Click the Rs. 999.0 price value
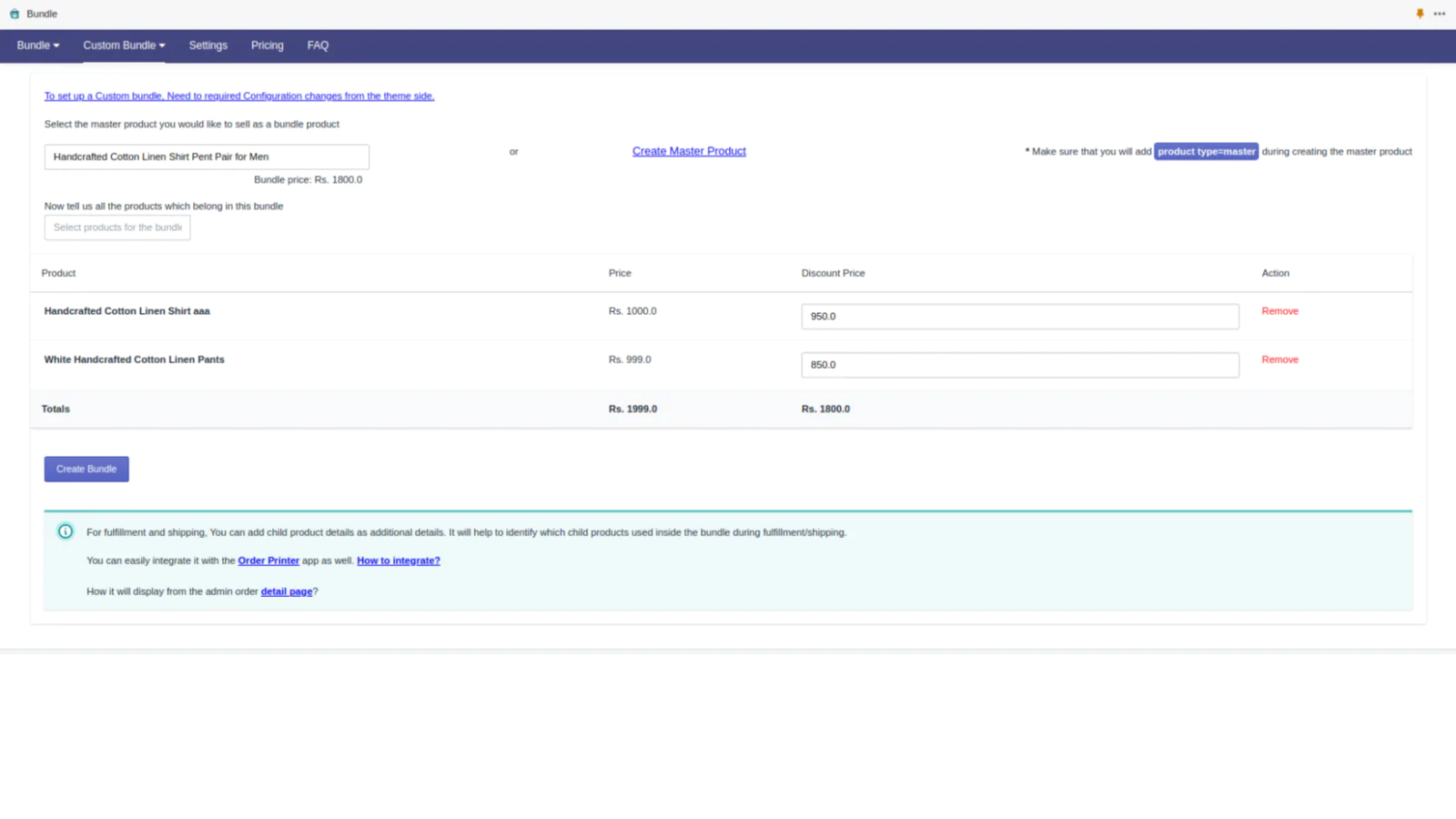This screenshot has width=1456, height=819. pos(630,359)
